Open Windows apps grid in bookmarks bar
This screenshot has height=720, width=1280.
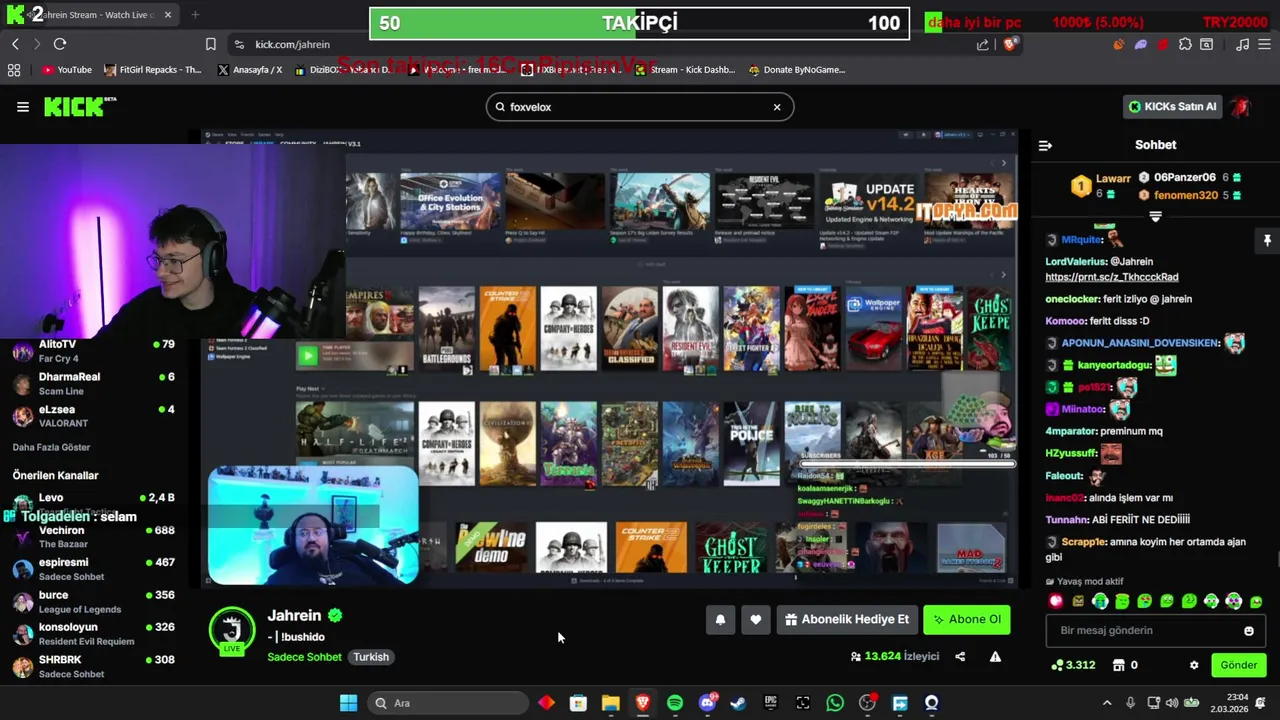[x=14, y=70]
